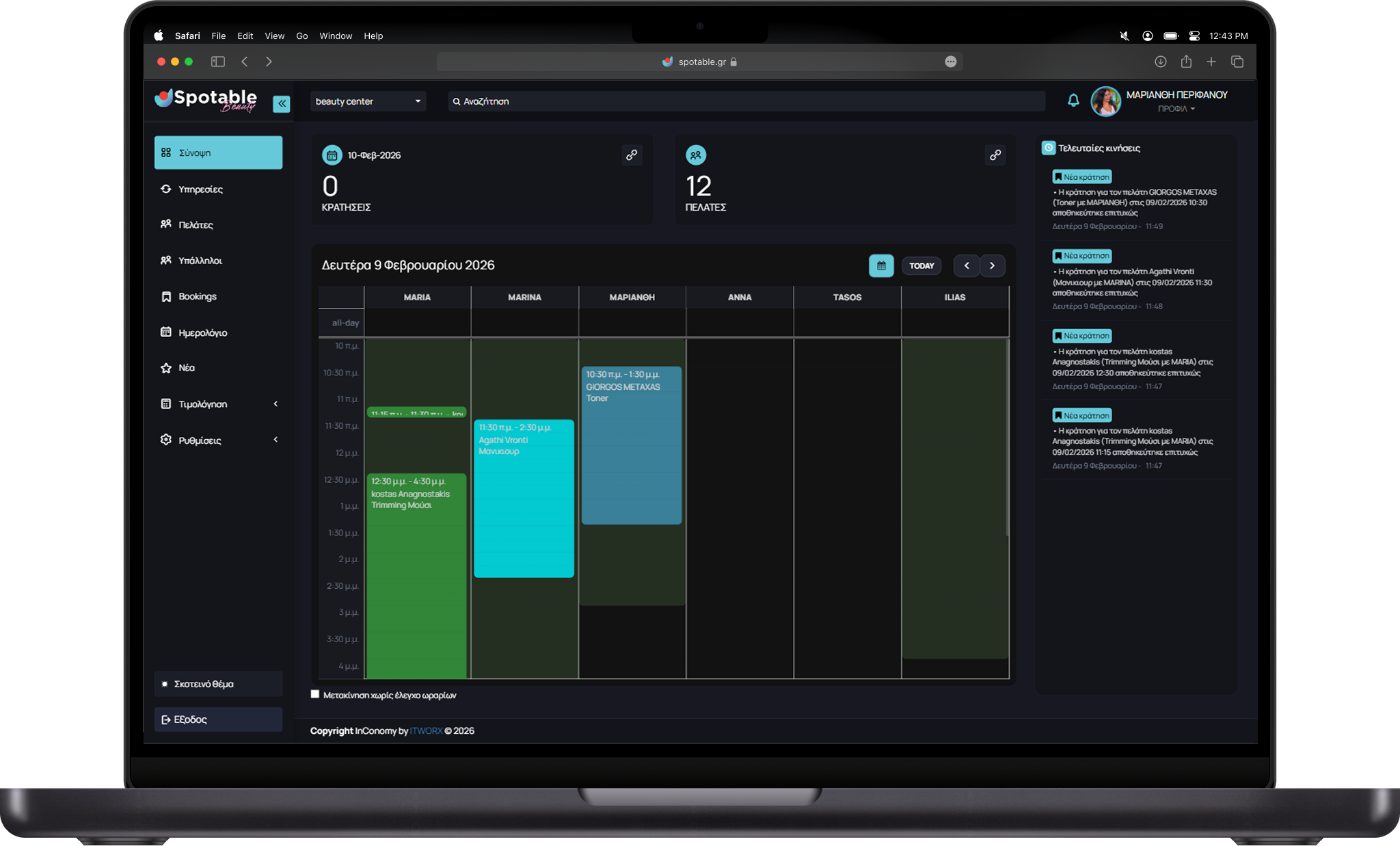Click link icon on bookings card
This screenshot has width=1400, height=846.
(632, 155)
